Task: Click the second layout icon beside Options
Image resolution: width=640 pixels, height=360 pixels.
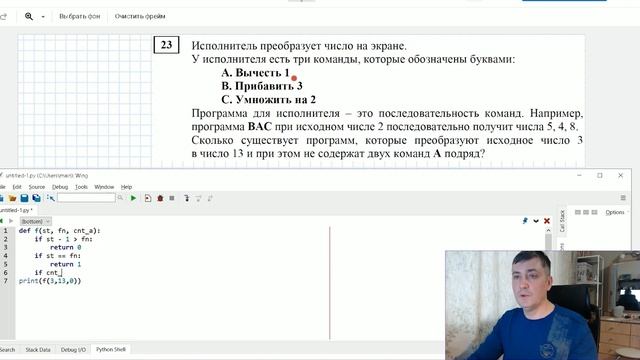Action: point(586,212)
